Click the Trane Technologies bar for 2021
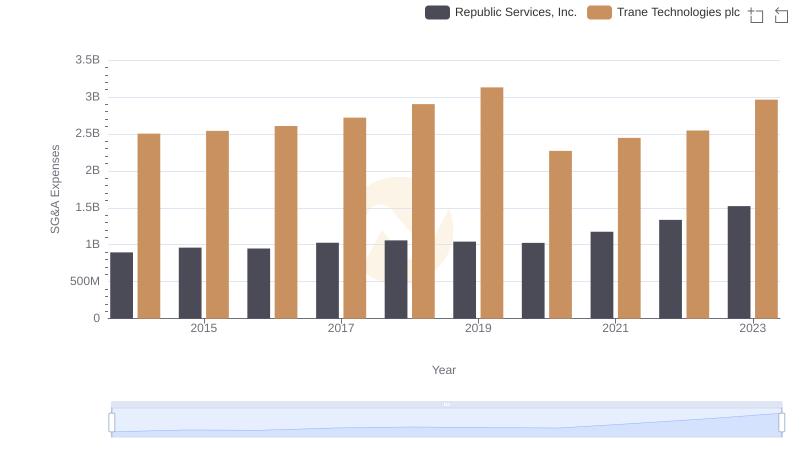The height and width of the screenshot is (461, 800). [629, 228]
